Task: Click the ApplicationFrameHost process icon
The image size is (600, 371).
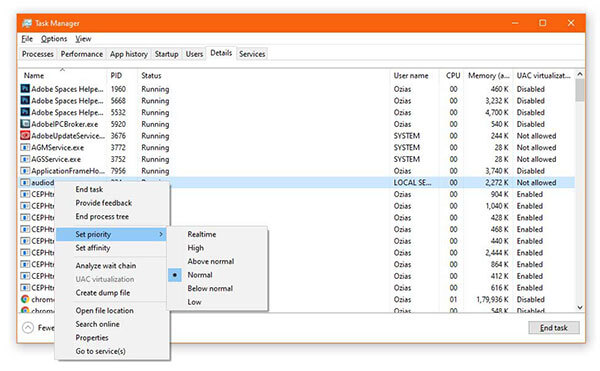Action: (25, 171)
